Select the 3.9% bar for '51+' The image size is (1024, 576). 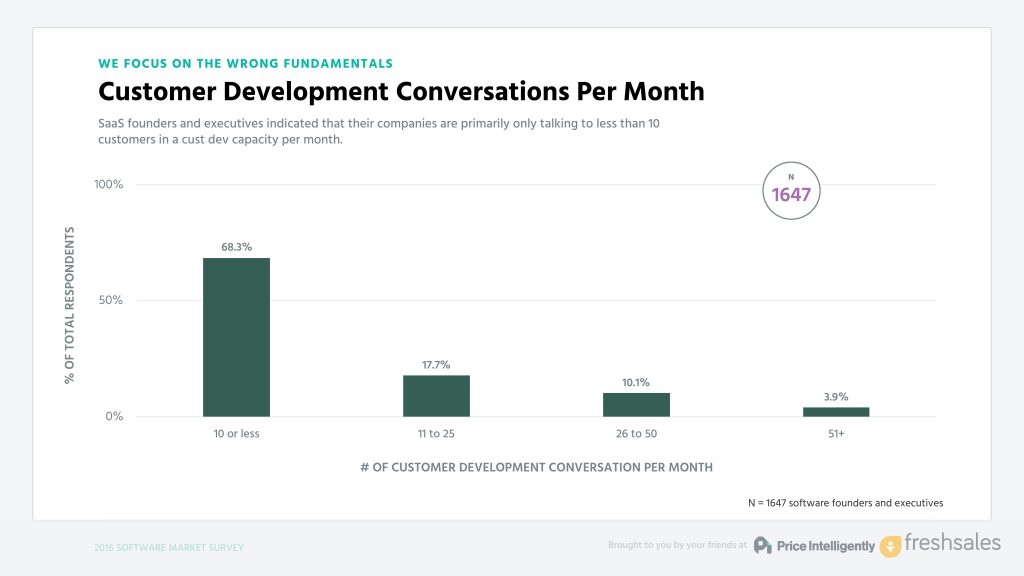coord(836,412)
